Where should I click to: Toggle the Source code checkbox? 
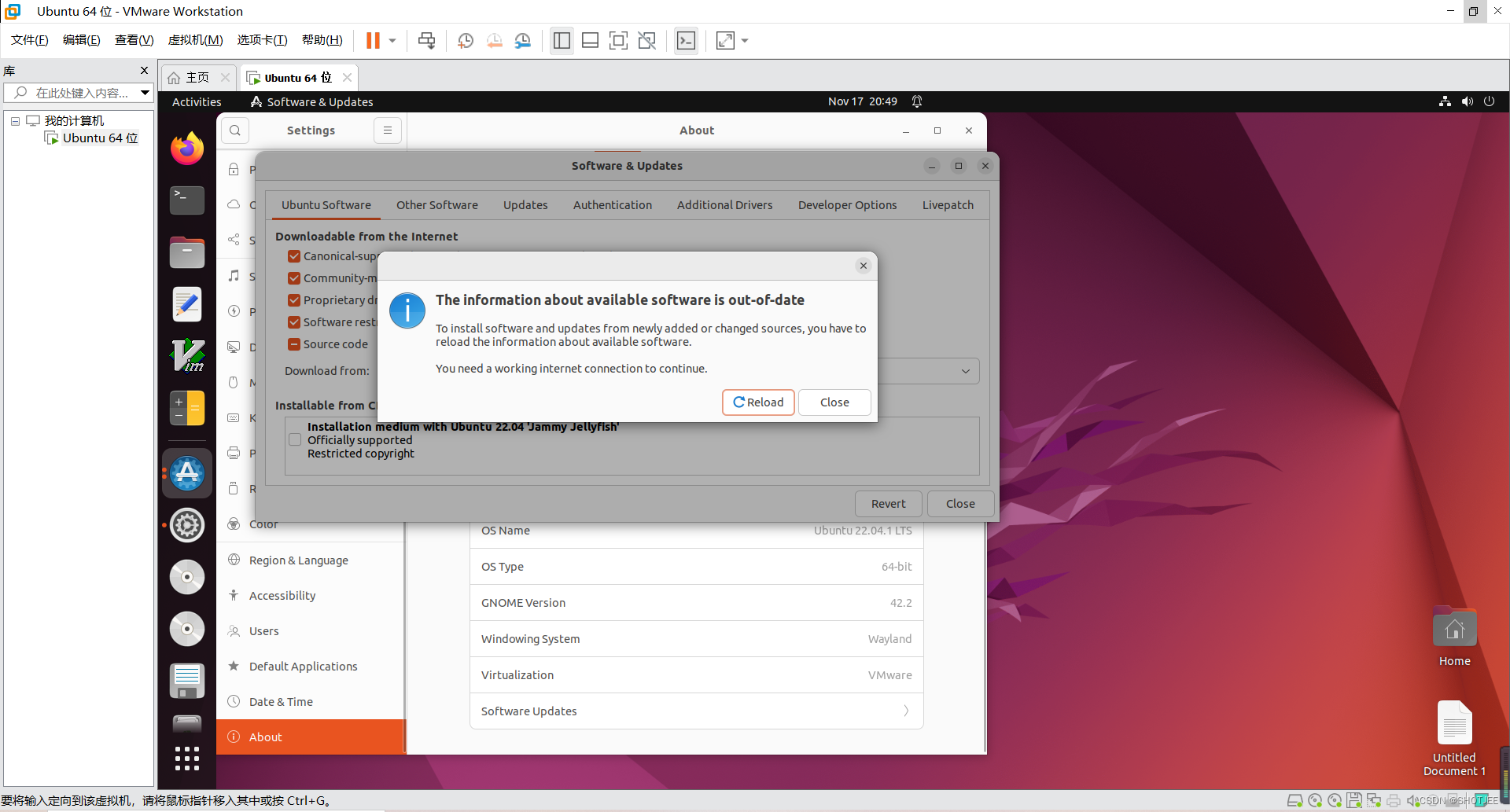(x=294, y=344)
